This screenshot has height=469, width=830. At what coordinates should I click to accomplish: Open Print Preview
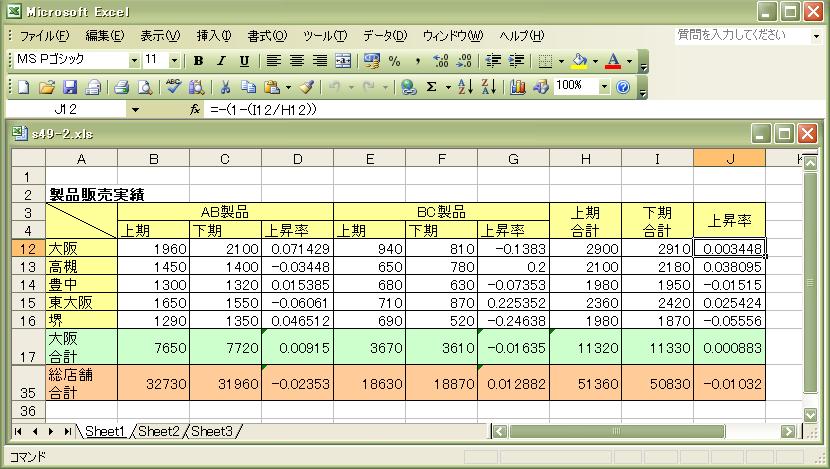tap(145, 86)
